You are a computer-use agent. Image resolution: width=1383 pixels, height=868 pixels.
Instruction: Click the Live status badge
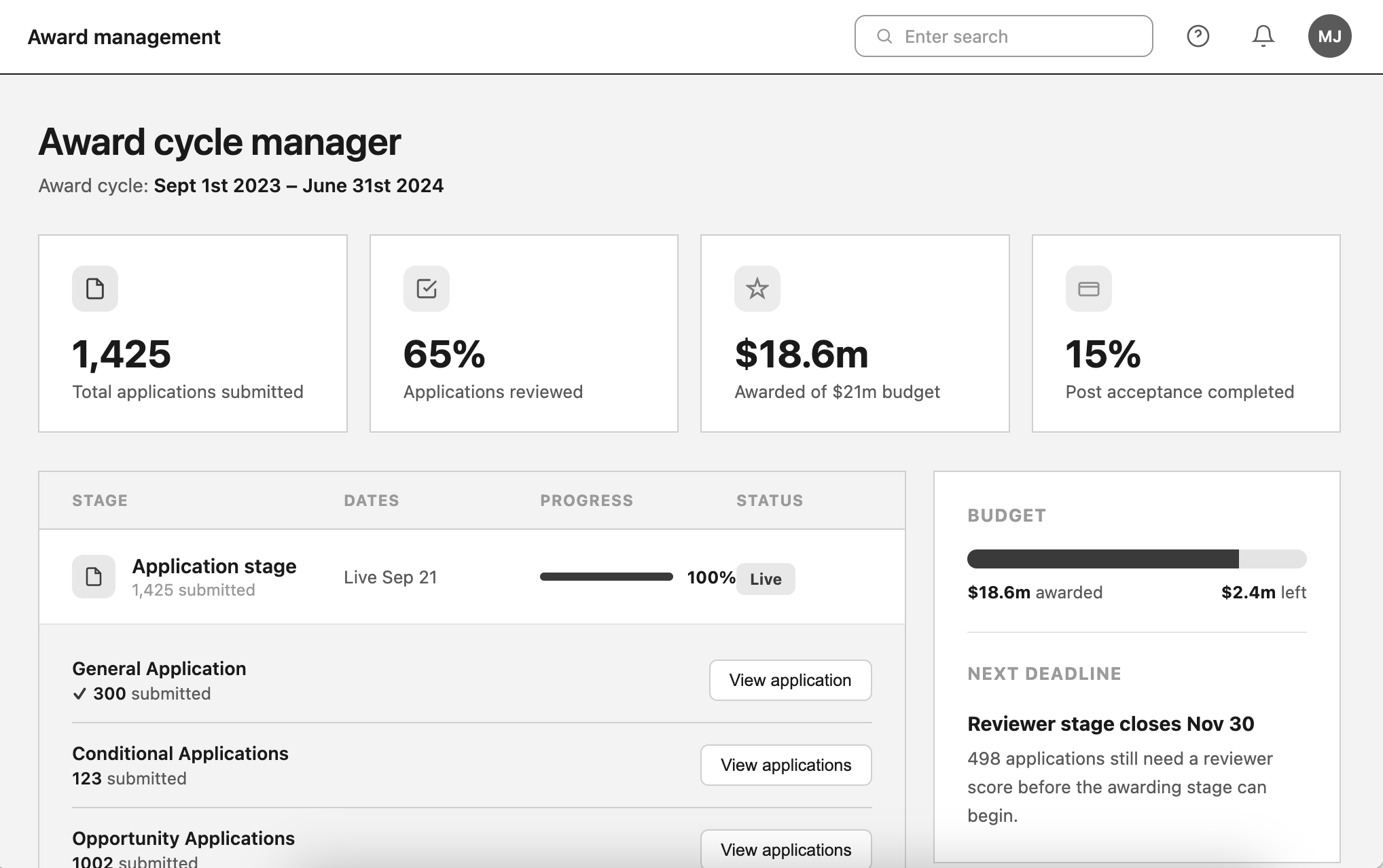[766, 579]
